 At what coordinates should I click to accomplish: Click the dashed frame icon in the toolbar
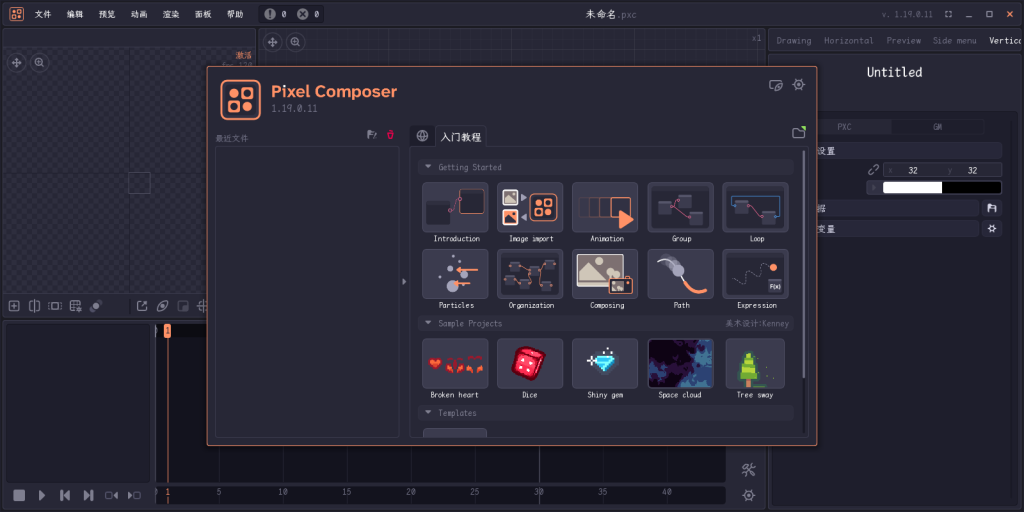(x=55, y=306)
